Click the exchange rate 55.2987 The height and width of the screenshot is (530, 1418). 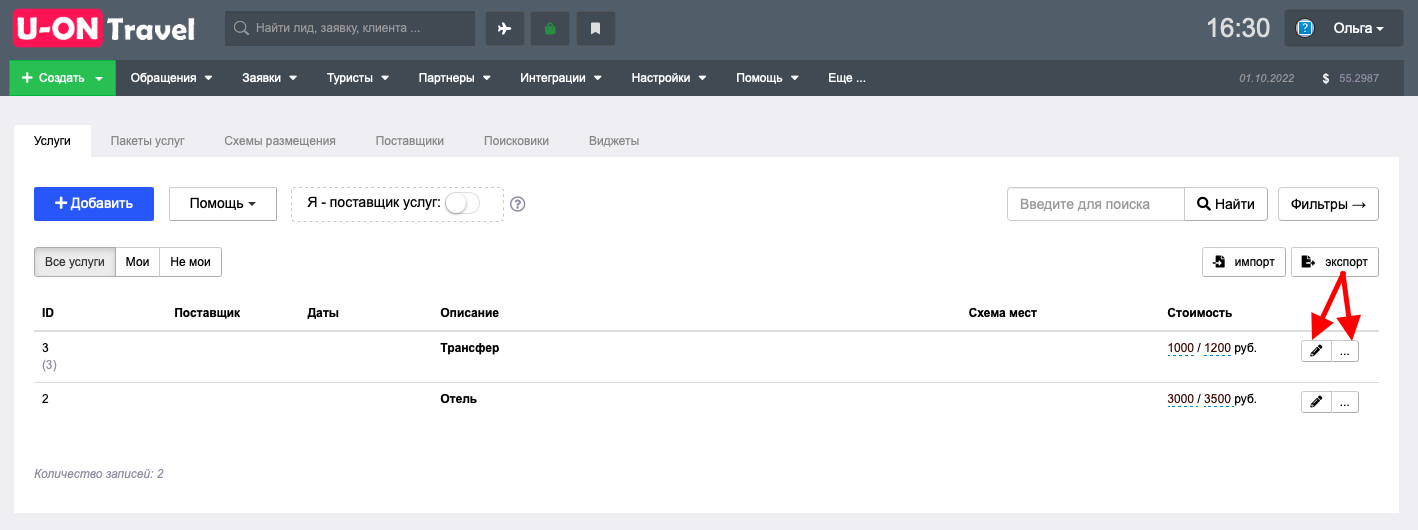(1359, 78)
